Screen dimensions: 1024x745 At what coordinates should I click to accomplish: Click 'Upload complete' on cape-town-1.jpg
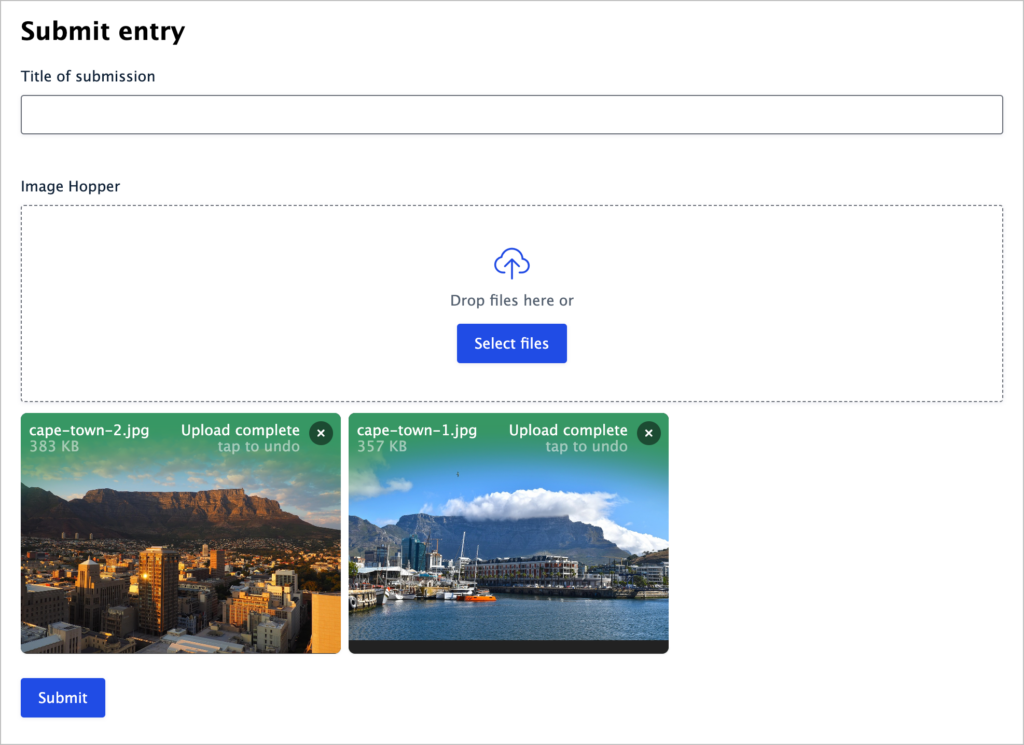568,430
